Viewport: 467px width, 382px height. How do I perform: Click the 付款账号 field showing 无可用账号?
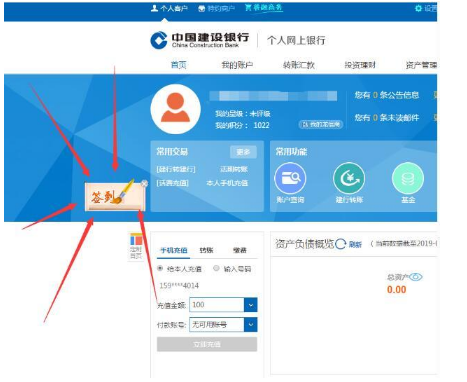click(217, 324)
